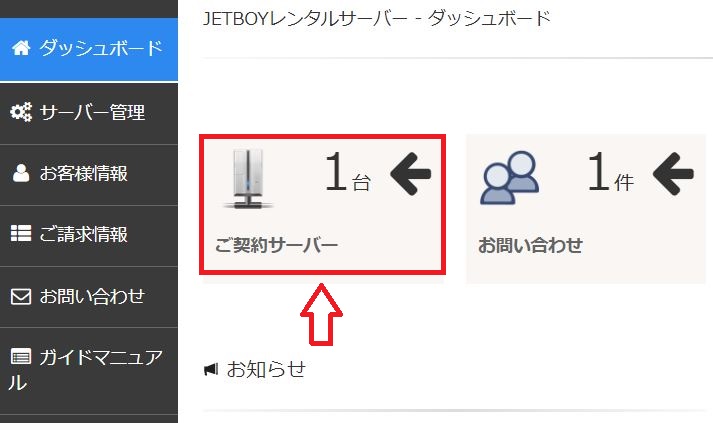The width and height of the screenshot is (713, 423).
Task: Go to お客様情報 in the sidebar
Action: (89, 175)
